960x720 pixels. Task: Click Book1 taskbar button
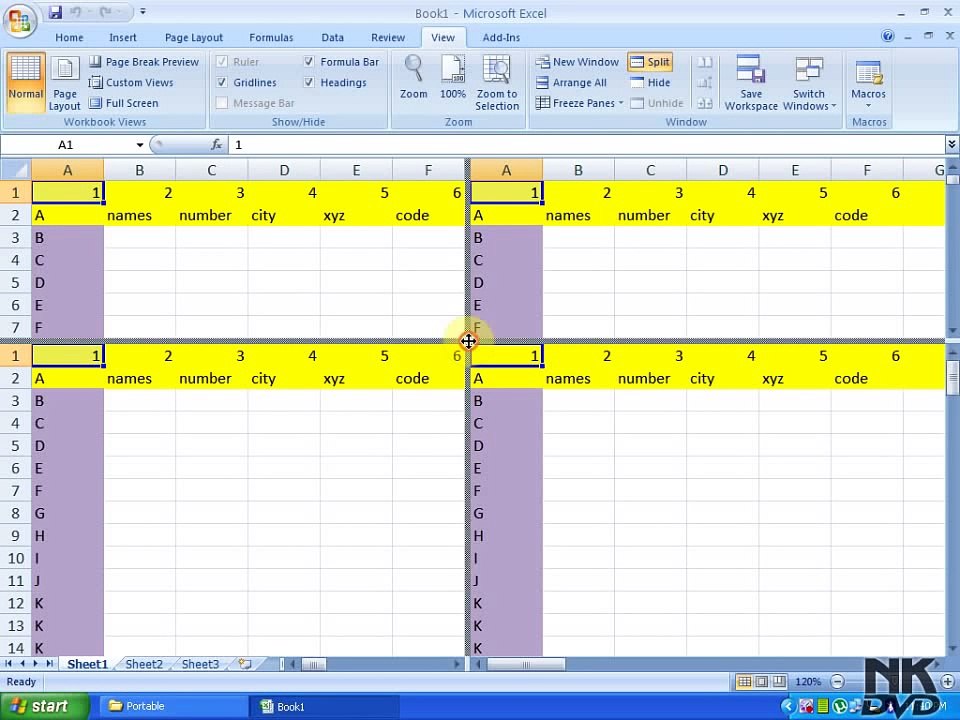tap(324, 707)
